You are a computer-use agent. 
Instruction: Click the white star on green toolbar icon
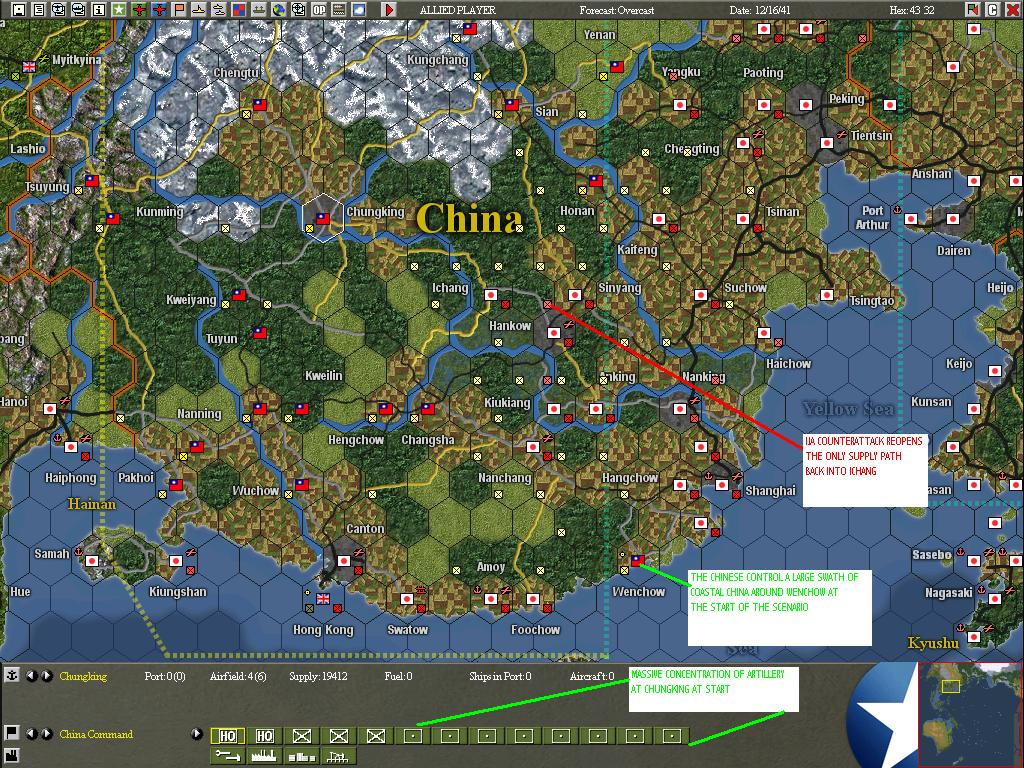[118, 9]
